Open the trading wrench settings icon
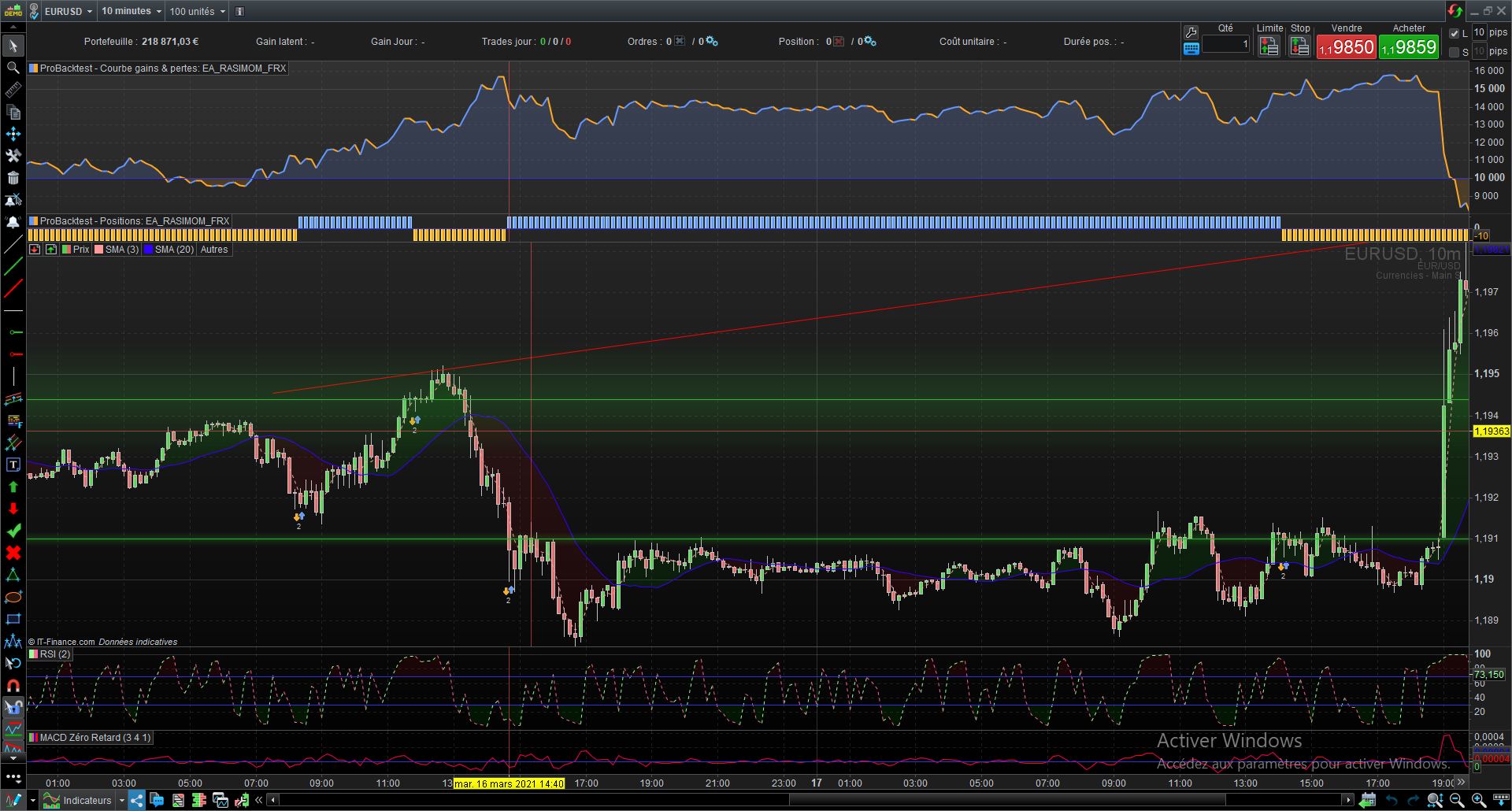Screen dimensions: 1512x811 1191,32
